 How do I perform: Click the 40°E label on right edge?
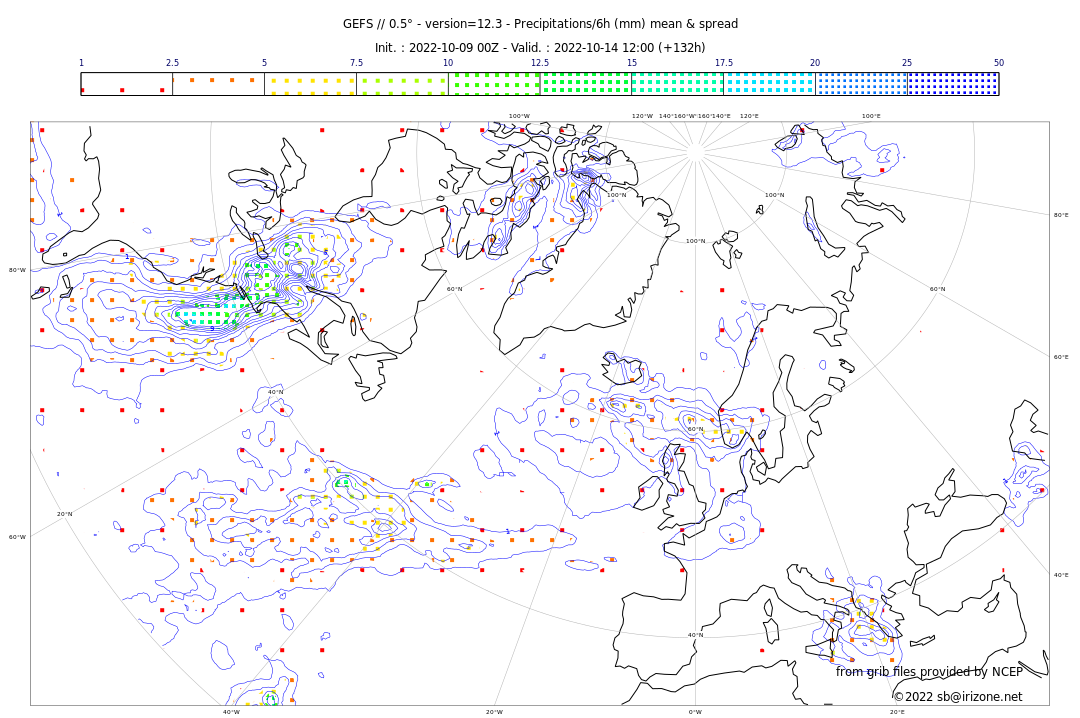[x=1060, y=575]
